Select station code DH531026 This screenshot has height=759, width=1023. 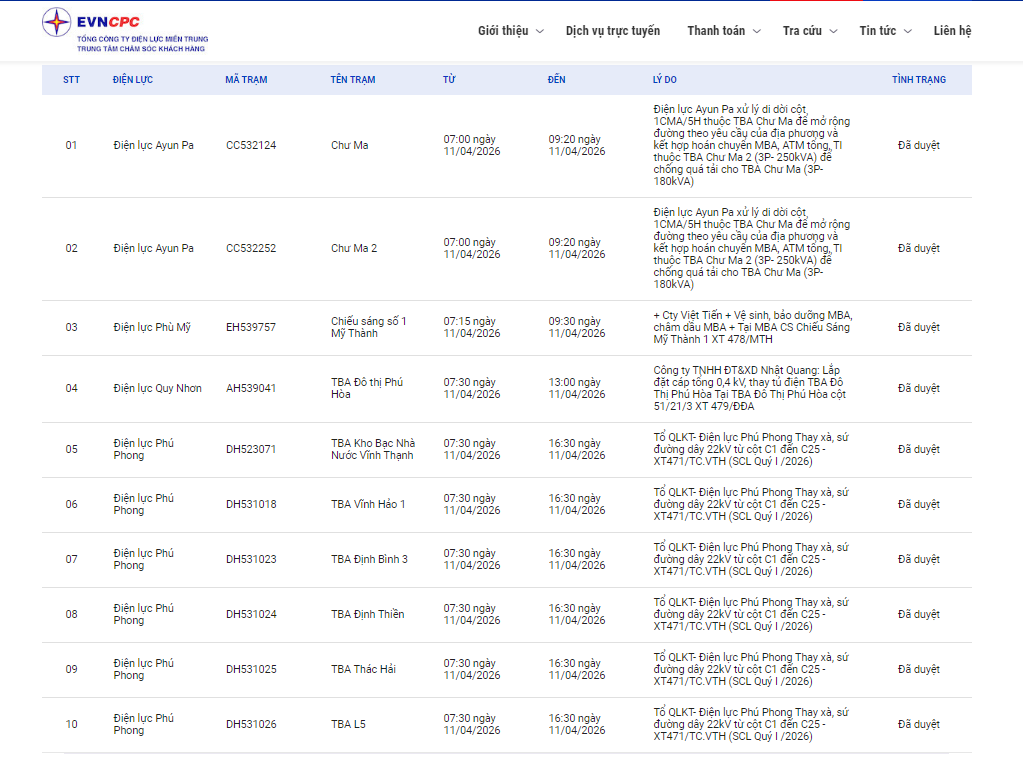click(251, 724)
